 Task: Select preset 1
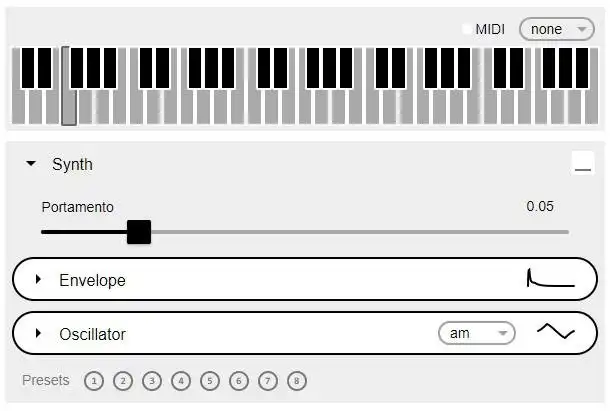[x=93, y=381]
